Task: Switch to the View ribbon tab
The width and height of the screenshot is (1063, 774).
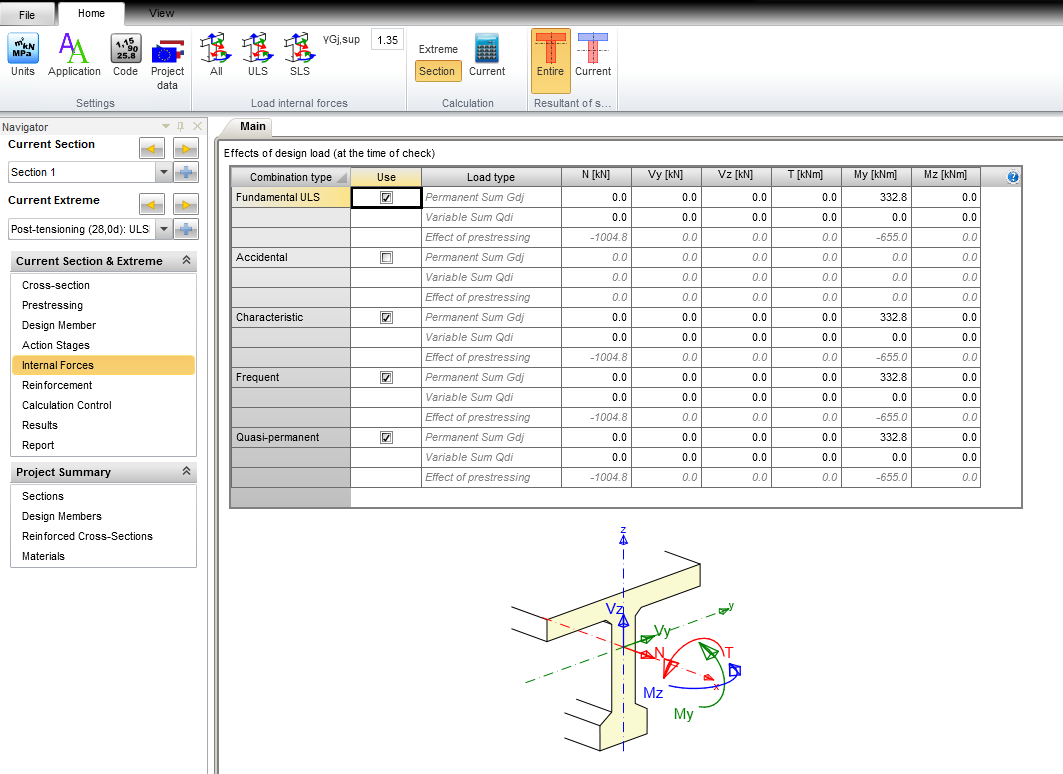Action: point(161,13)
